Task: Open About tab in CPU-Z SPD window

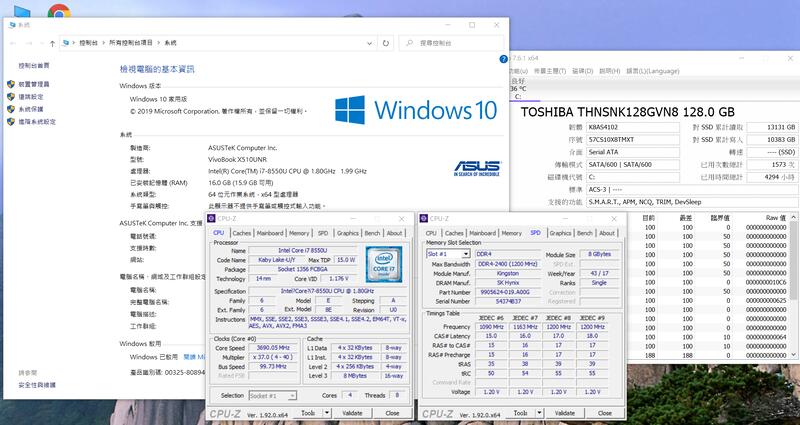Action: 607,233
